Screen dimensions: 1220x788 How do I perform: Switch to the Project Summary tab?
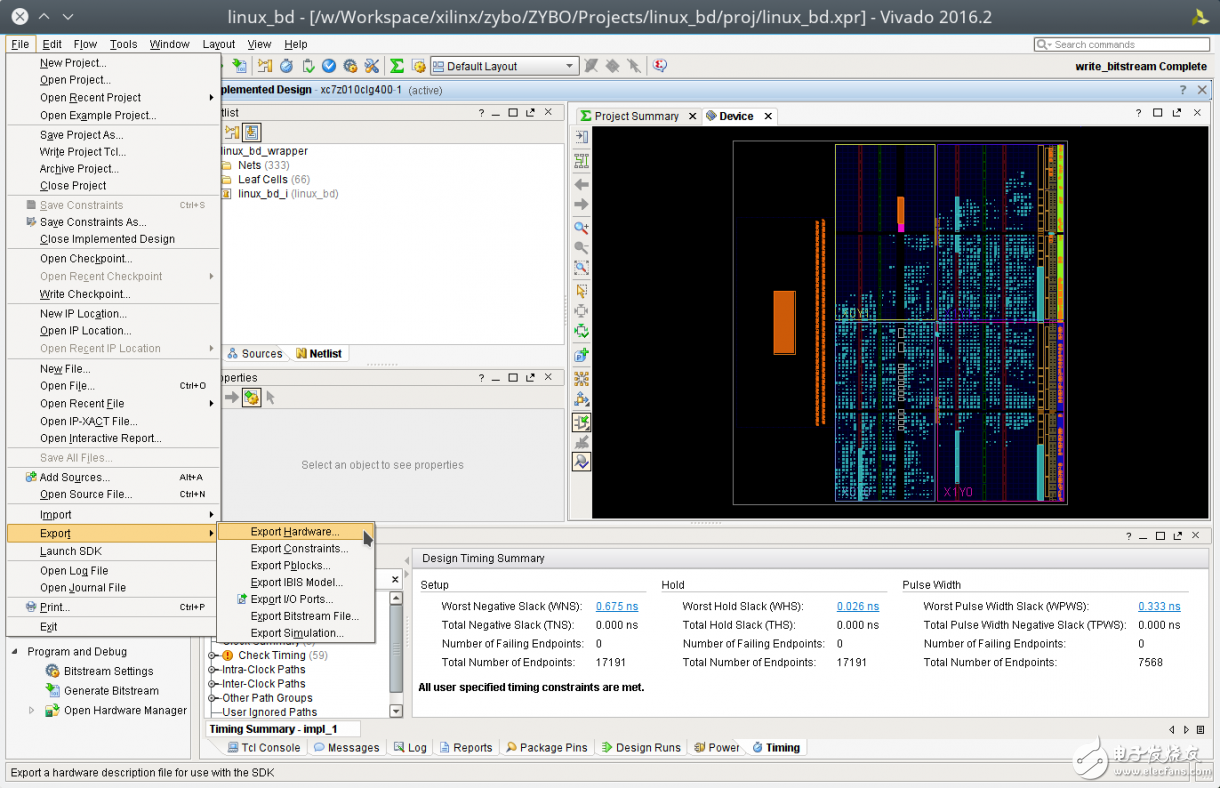pos(636,116)
